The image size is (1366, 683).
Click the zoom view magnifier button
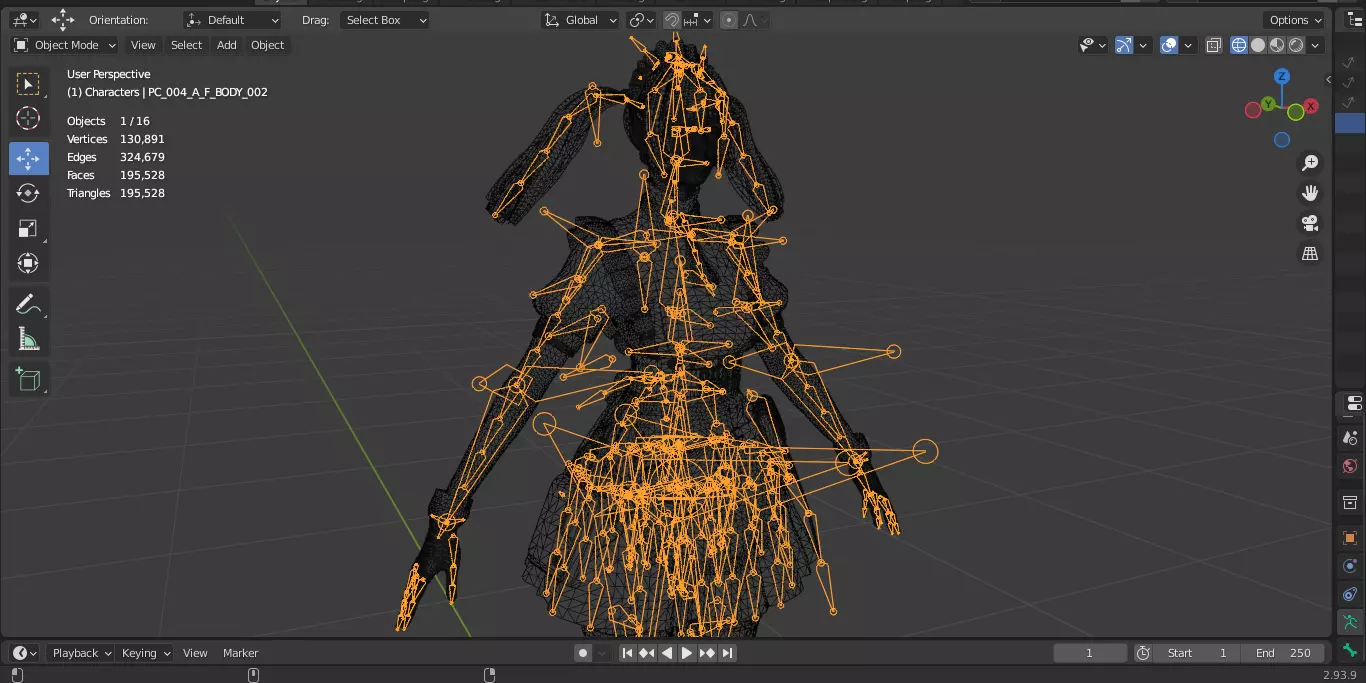[x=1310, y=163]
